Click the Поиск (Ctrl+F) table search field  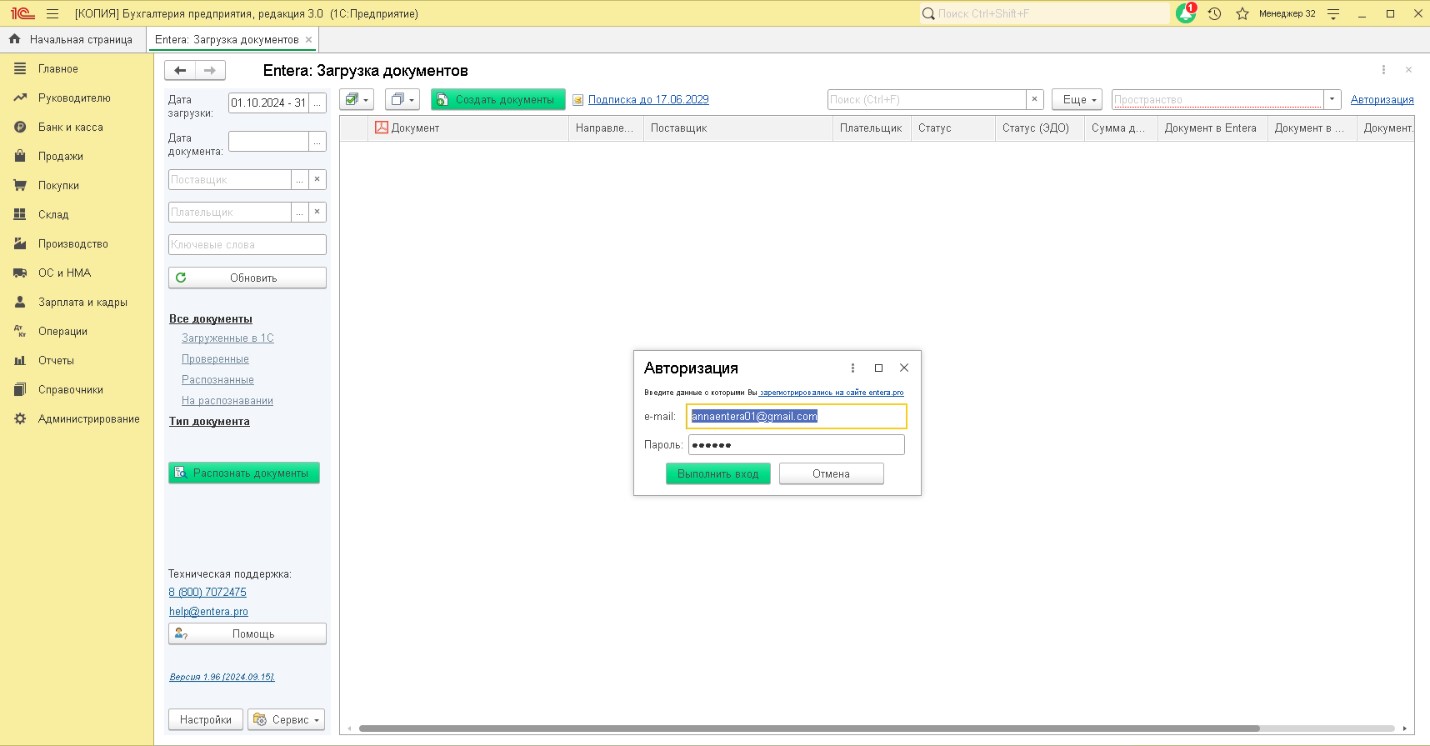(x=927, y=100)
